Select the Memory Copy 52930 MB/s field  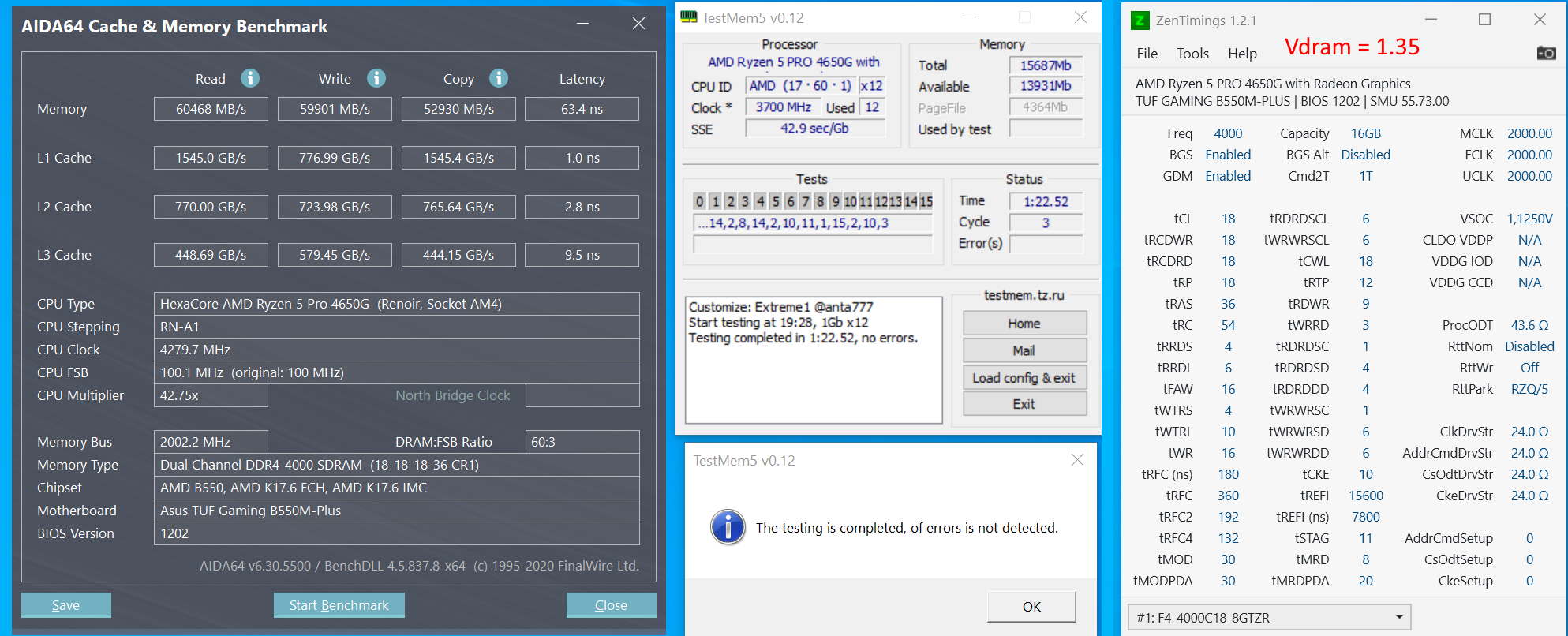[x=458, y=109]
